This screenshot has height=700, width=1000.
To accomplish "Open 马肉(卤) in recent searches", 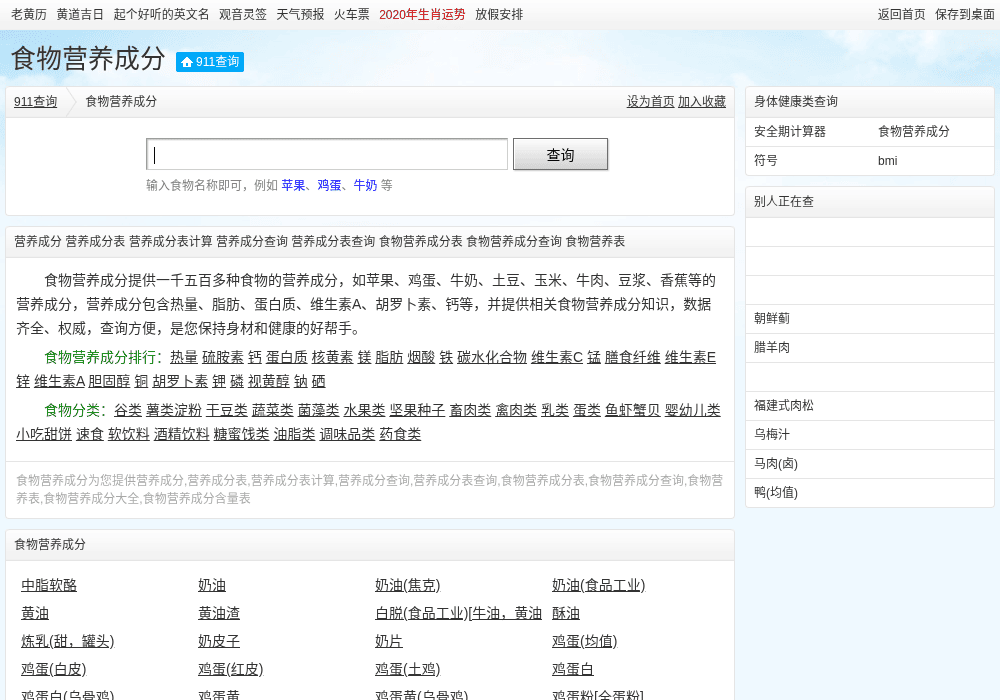I will (x=776, y=463).
